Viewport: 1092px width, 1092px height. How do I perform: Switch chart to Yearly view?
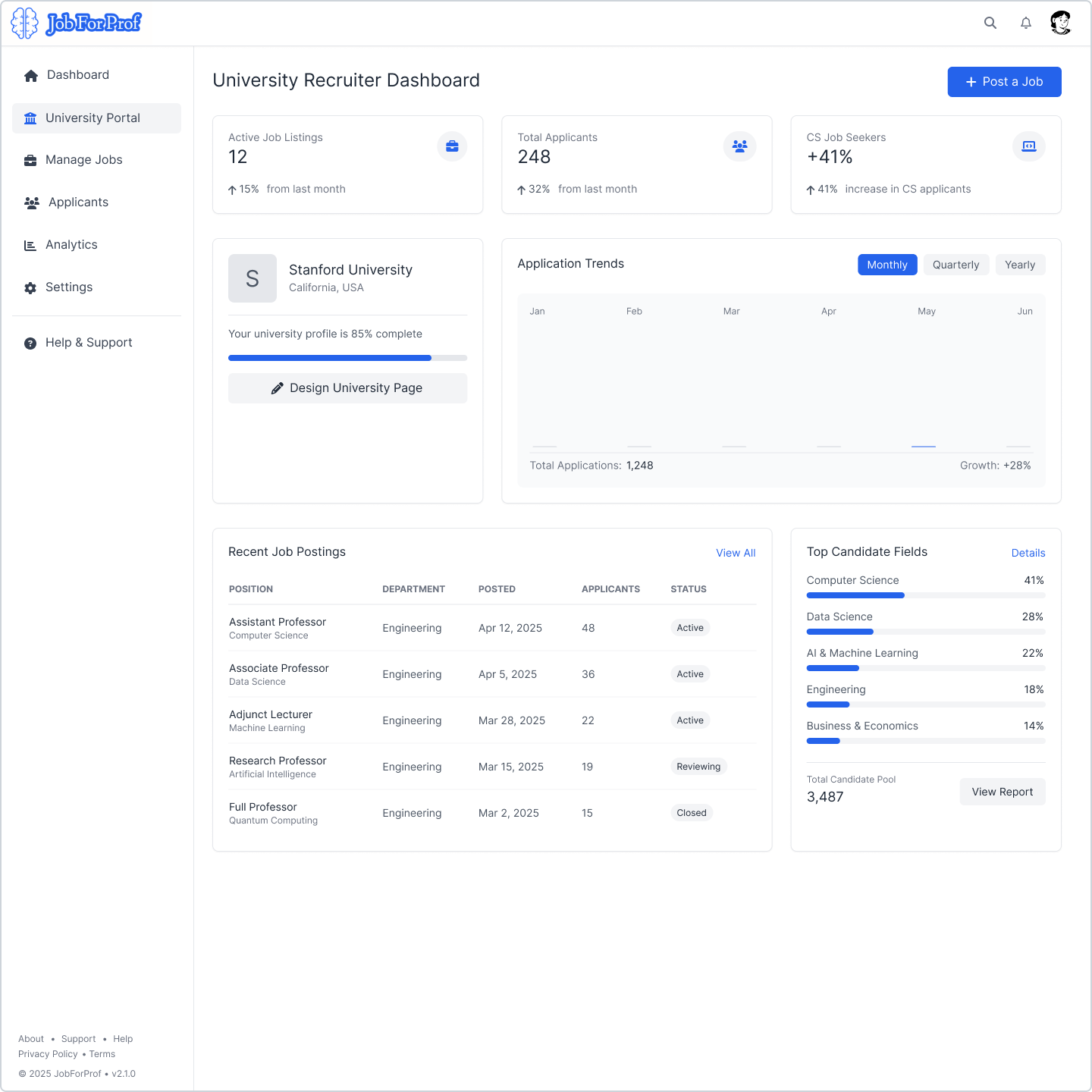click(1020, 265)
